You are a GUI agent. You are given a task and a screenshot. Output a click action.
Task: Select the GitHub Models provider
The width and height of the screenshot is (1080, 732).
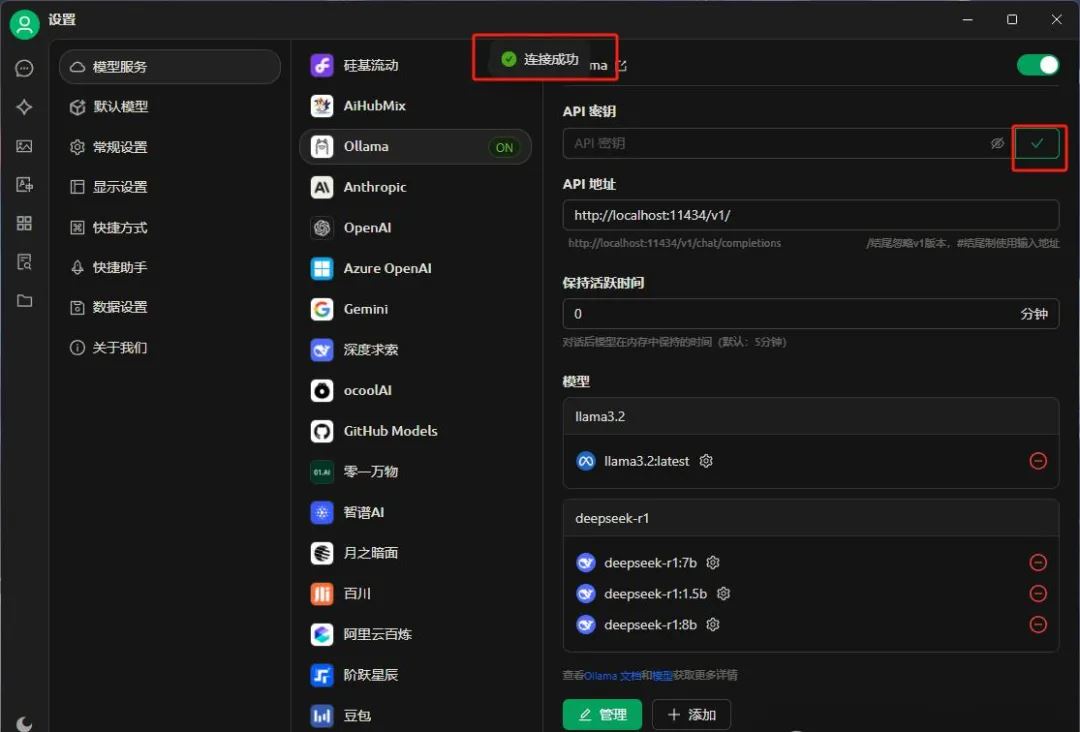tap(415, 431)
